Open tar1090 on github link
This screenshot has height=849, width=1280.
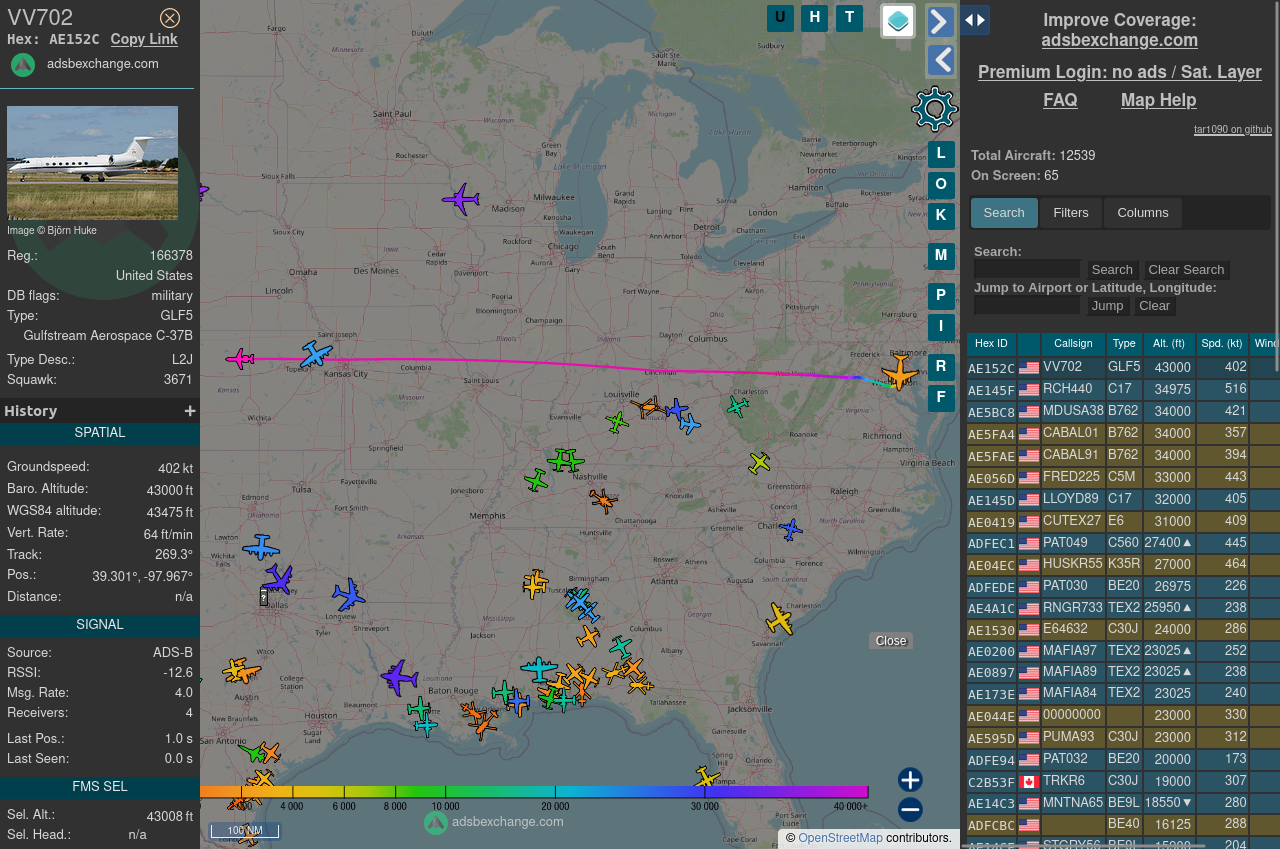(x=1233, y=130)
